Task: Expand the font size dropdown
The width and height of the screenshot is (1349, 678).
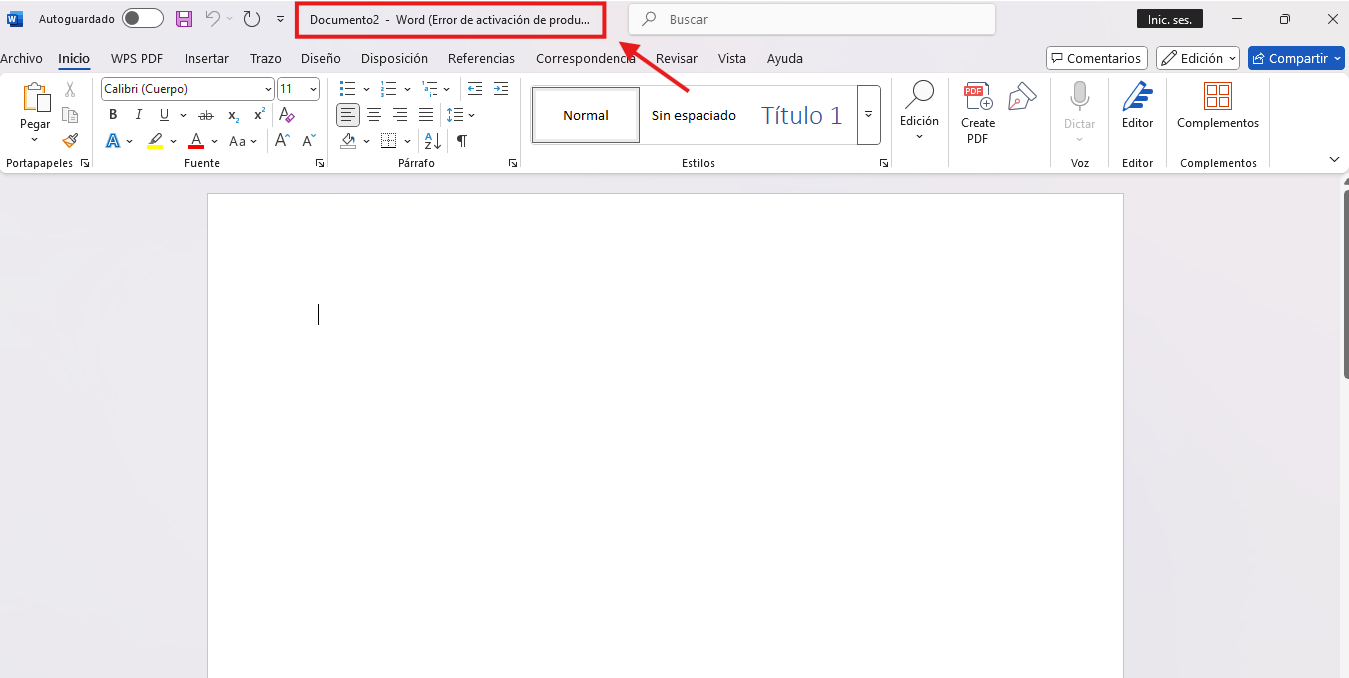Action: 313,89
